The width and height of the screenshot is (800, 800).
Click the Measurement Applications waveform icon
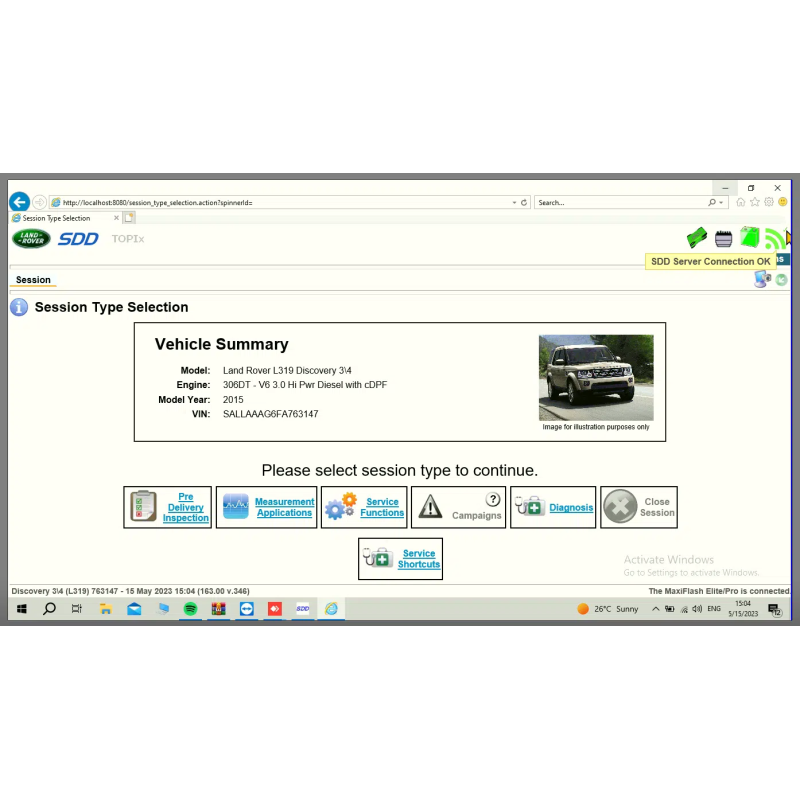coord(236,507)
